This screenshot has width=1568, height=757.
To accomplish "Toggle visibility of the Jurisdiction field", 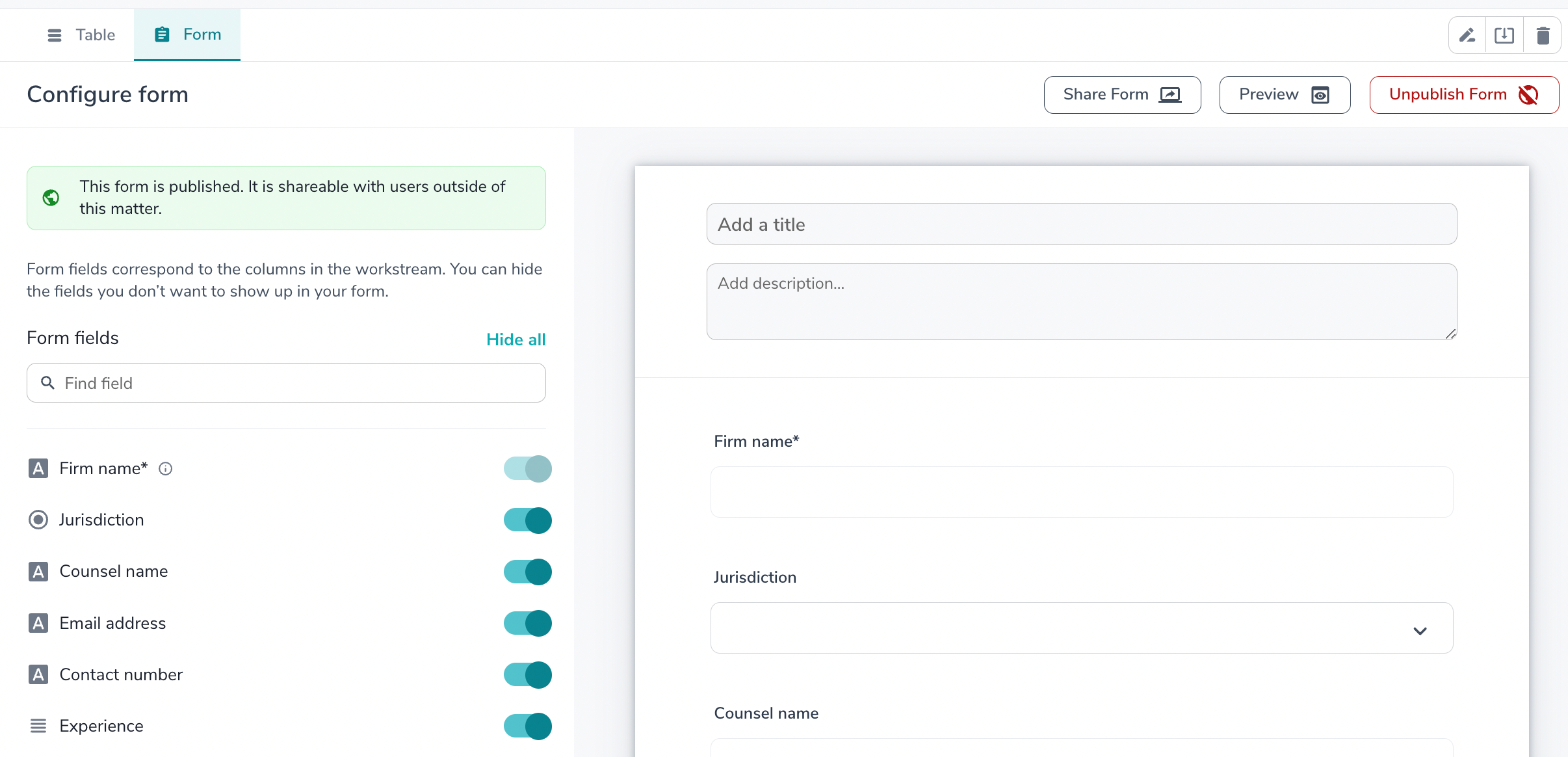I will point(527,520).
